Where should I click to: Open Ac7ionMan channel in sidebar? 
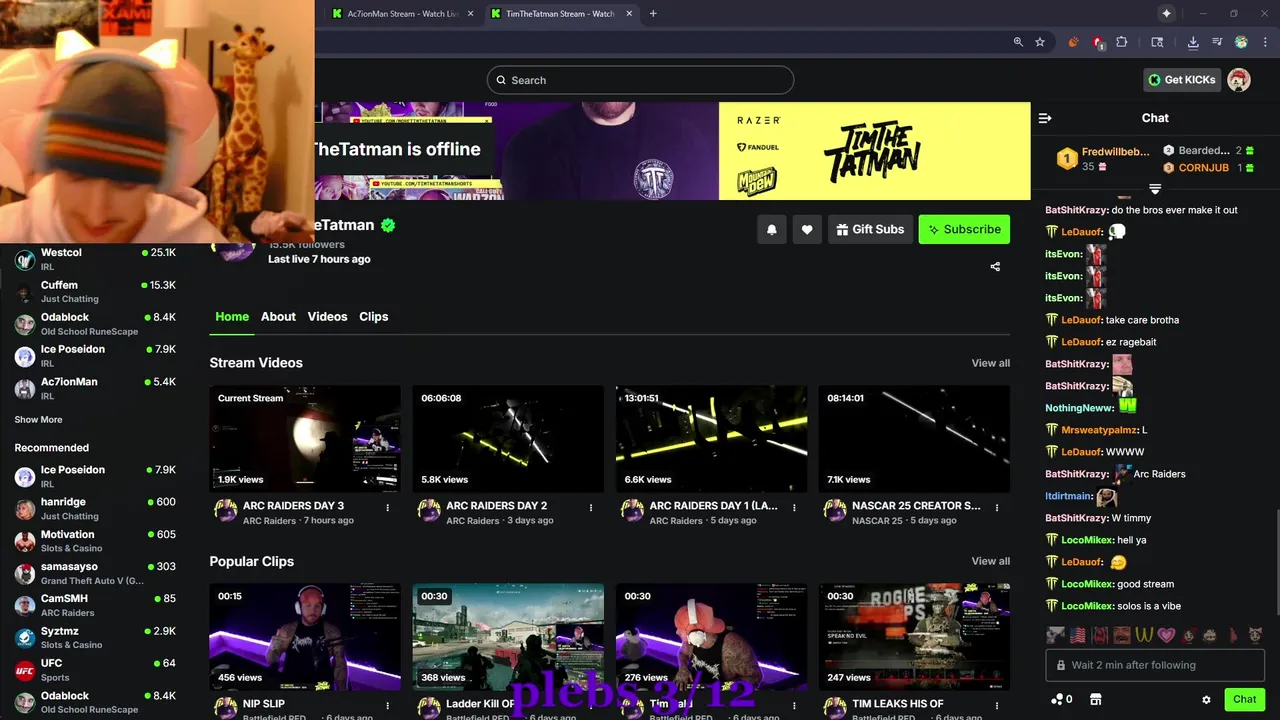coord(95,388)
